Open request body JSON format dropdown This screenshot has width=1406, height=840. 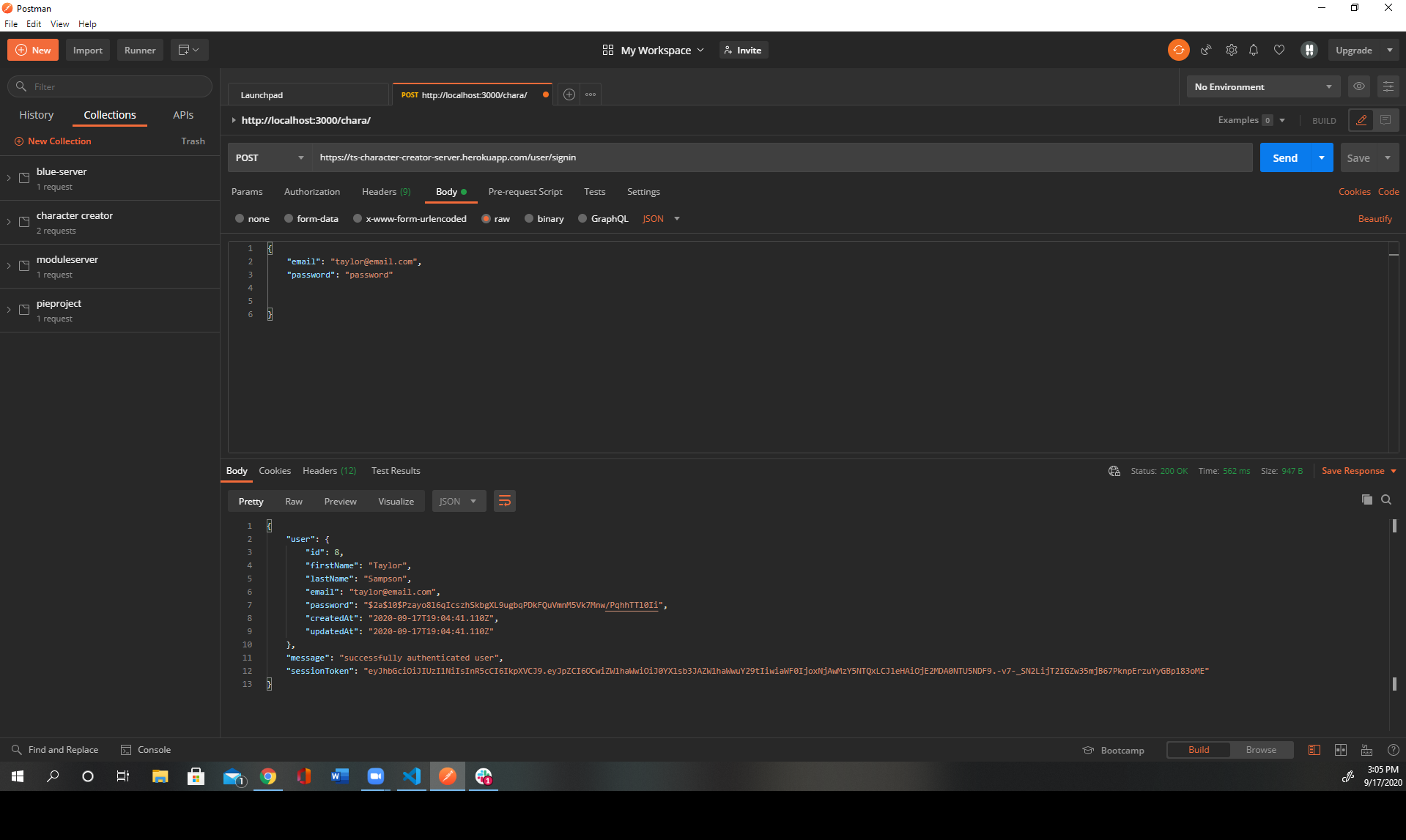coord(661,218)
